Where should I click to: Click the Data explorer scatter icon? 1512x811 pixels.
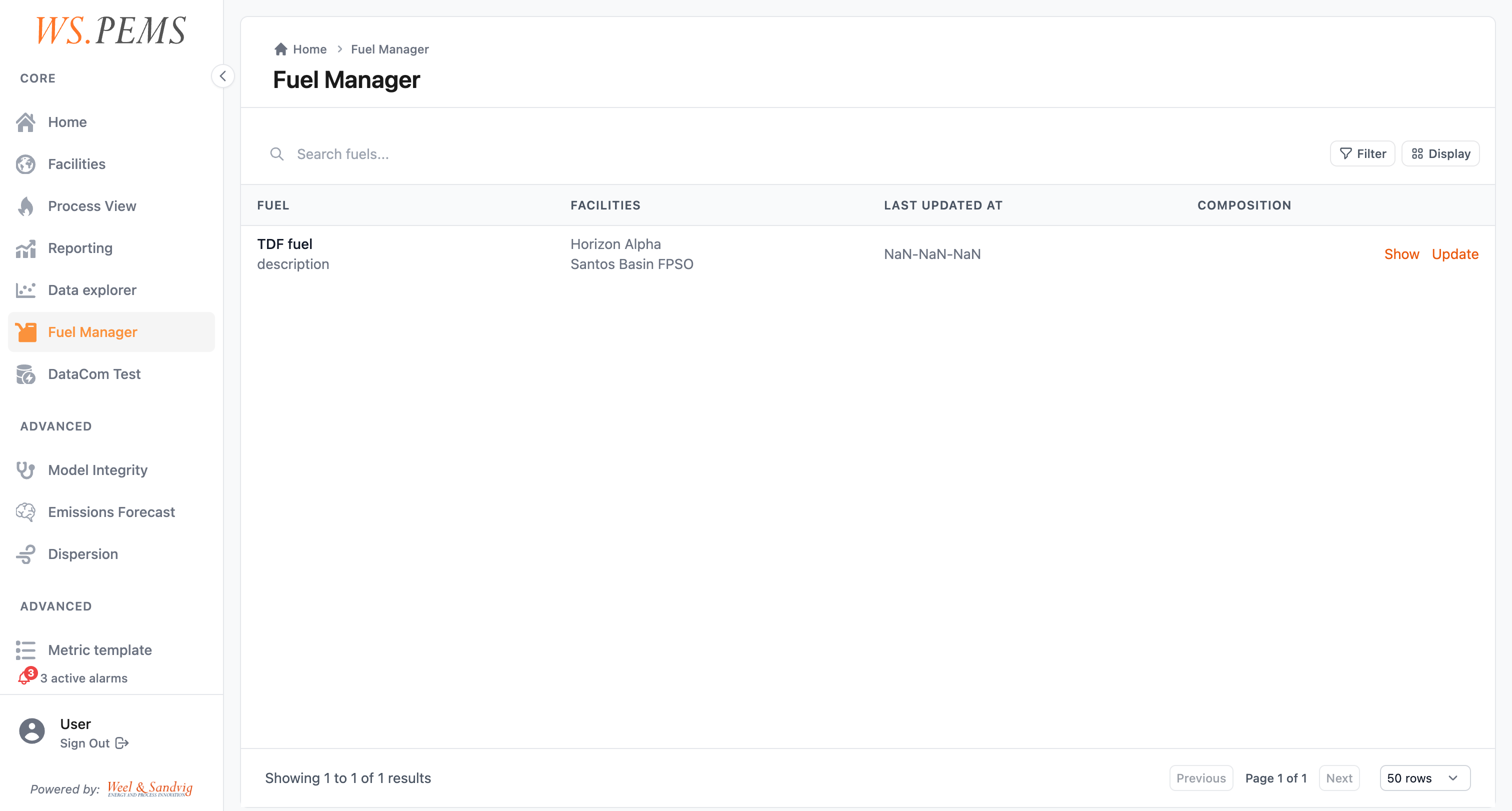[25, 290]
